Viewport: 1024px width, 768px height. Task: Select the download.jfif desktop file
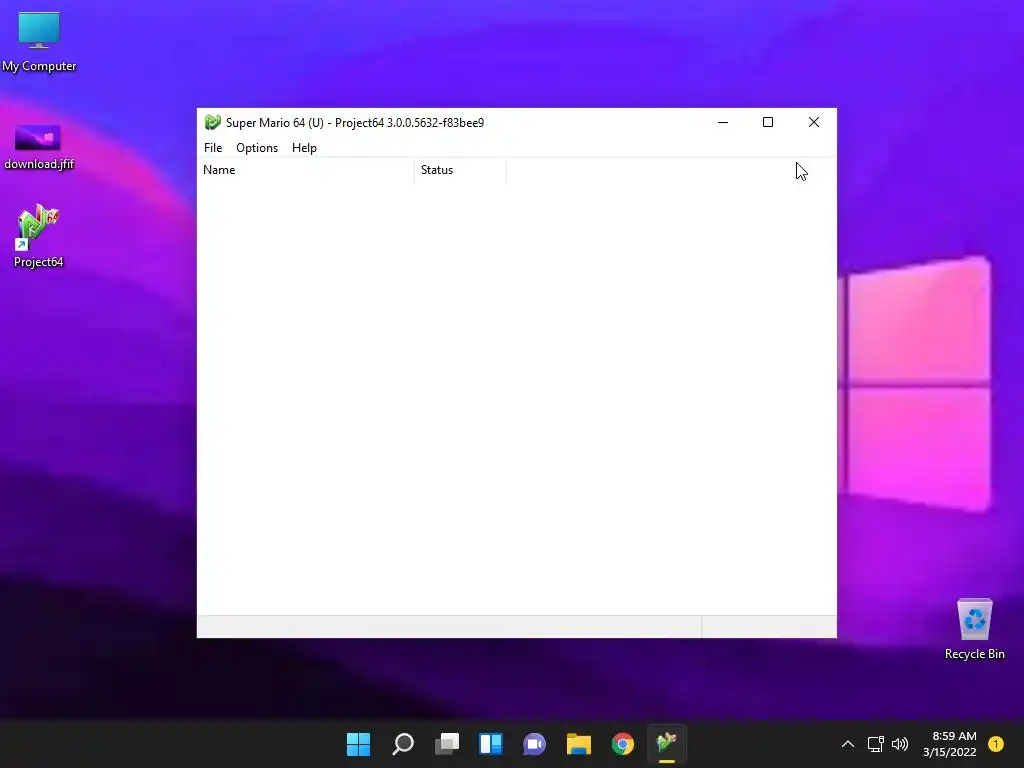[39, 148]
